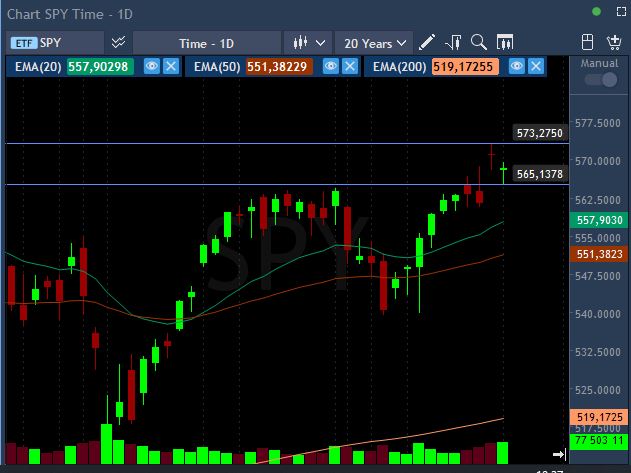Open the indicators tool icon
Viewport: 631px width, 473px height.
pyautogui.click(x=453, y=42)
